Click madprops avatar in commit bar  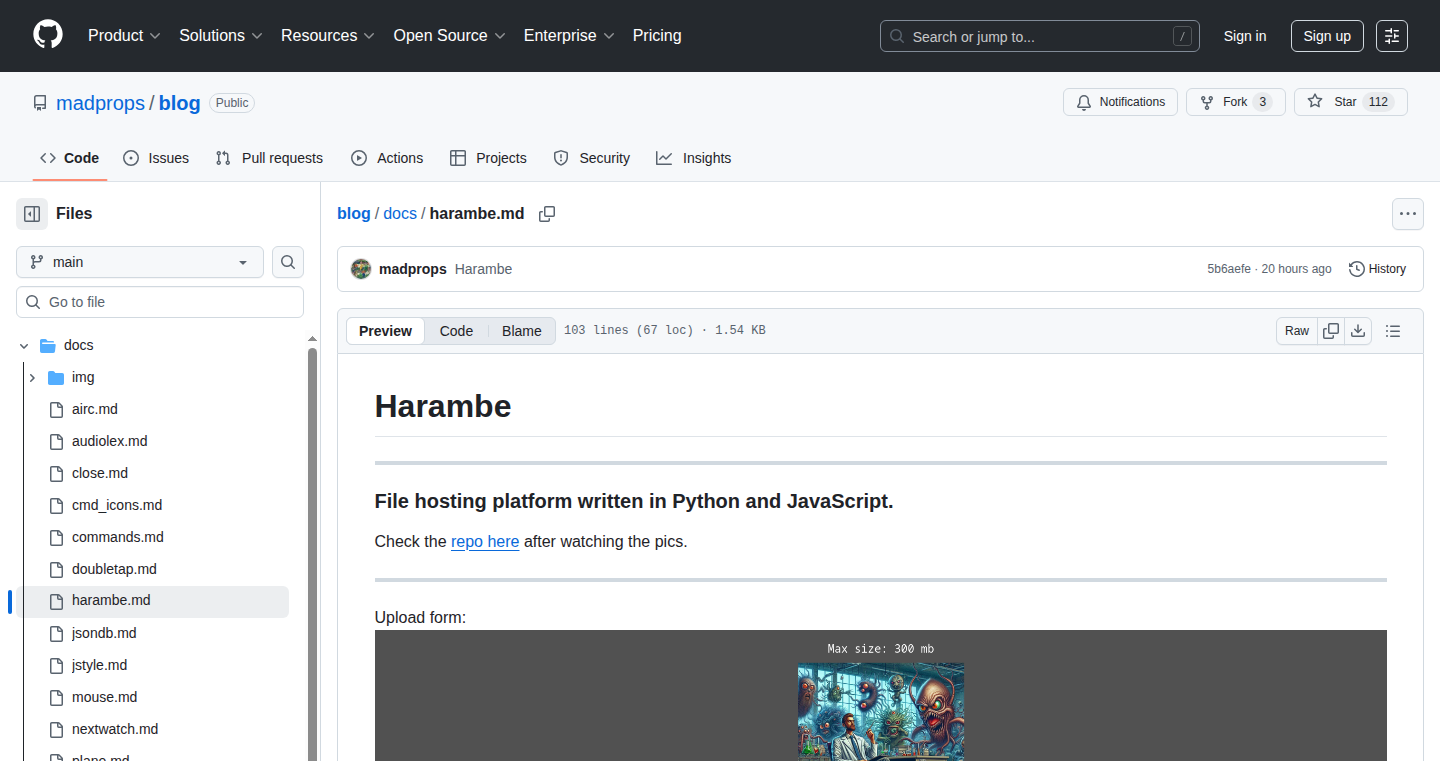361,269
